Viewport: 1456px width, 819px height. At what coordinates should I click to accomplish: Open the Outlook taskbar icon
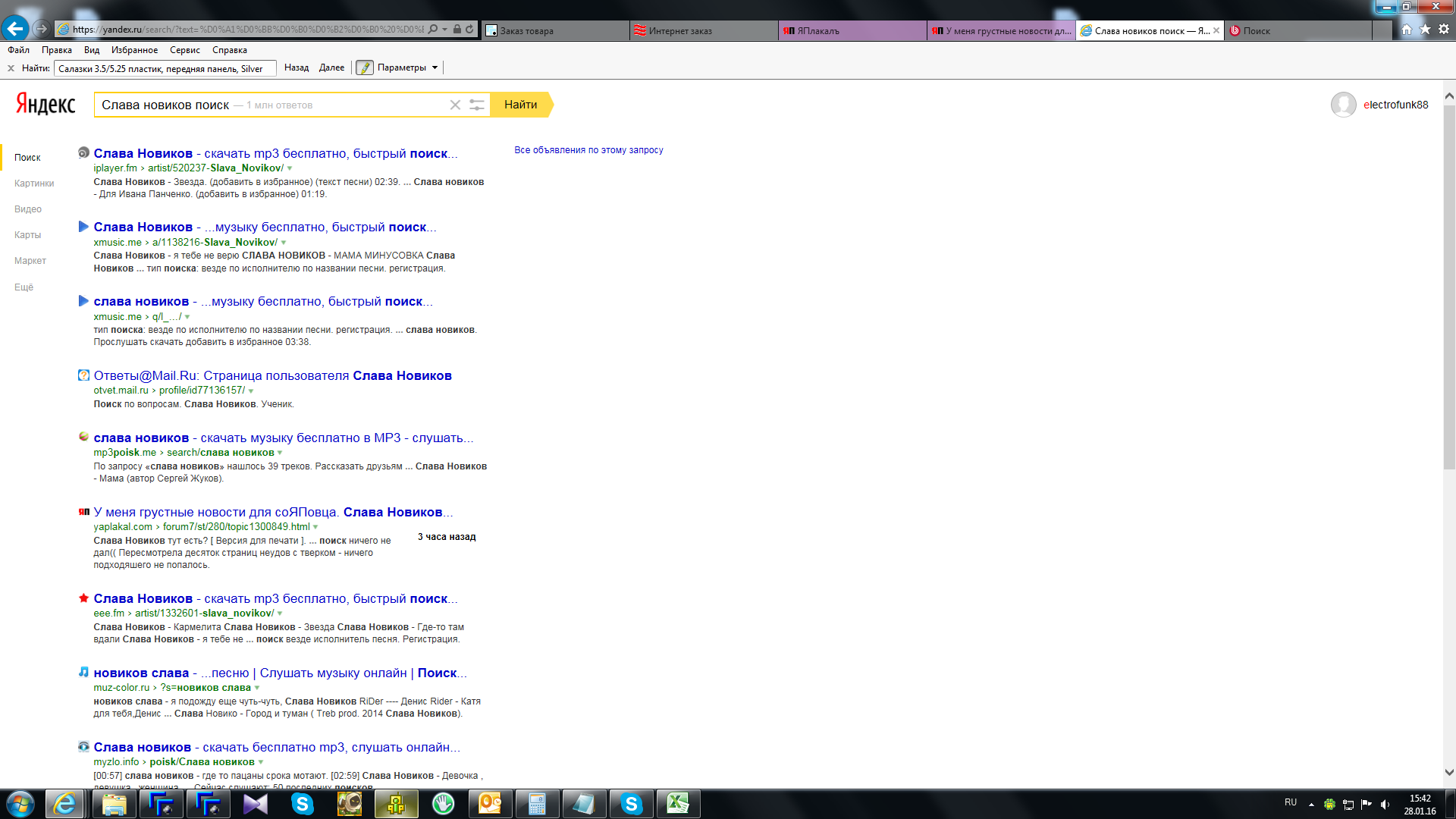pyautogui.click(x=490, y=804)
